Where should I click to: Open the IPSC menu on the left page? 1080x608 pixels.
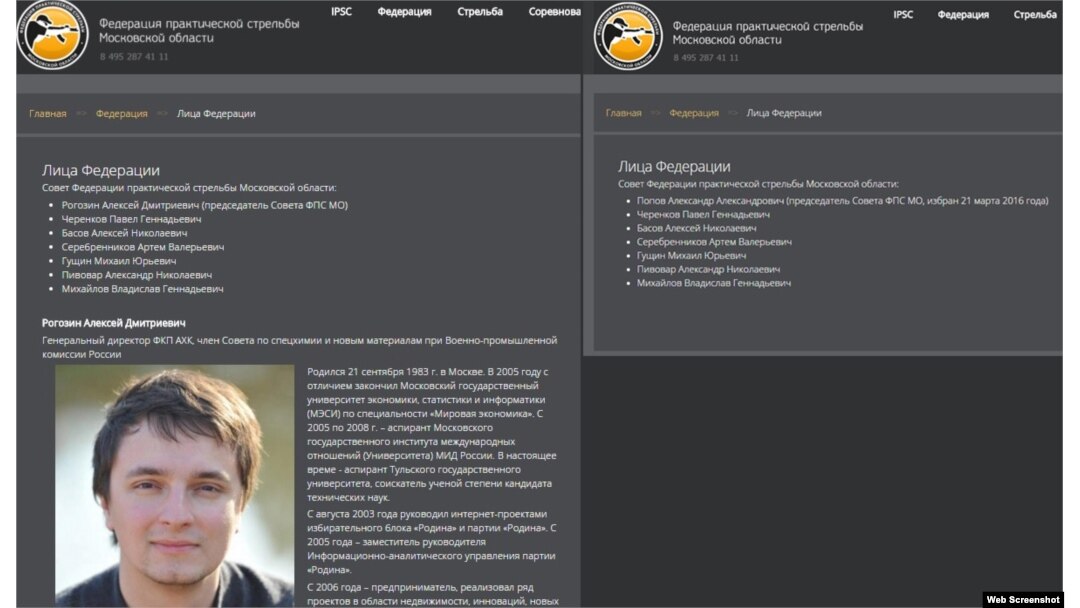pos(341,13)
